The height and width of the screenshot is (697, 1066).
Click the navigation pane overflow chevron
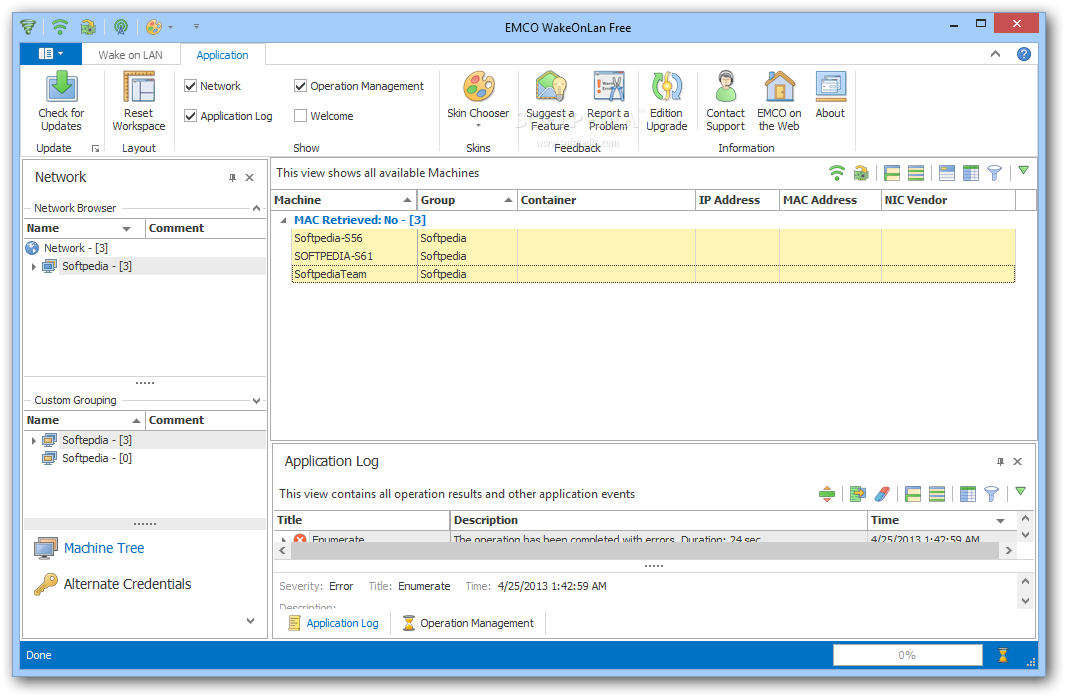point(250,620)
